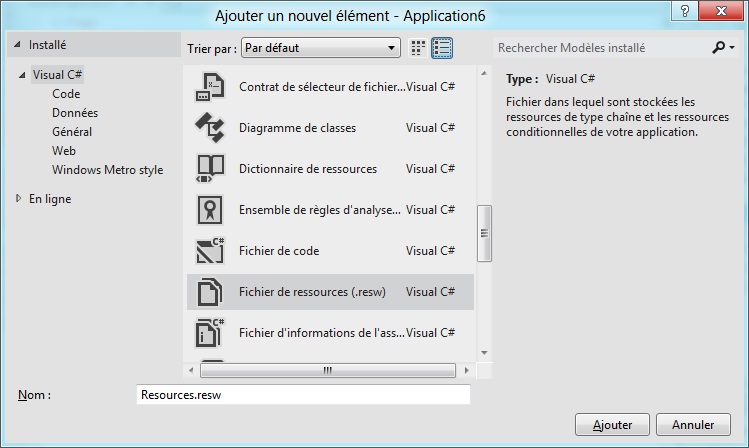
Task: Click the Ajouter button
Action: point(612,425)
